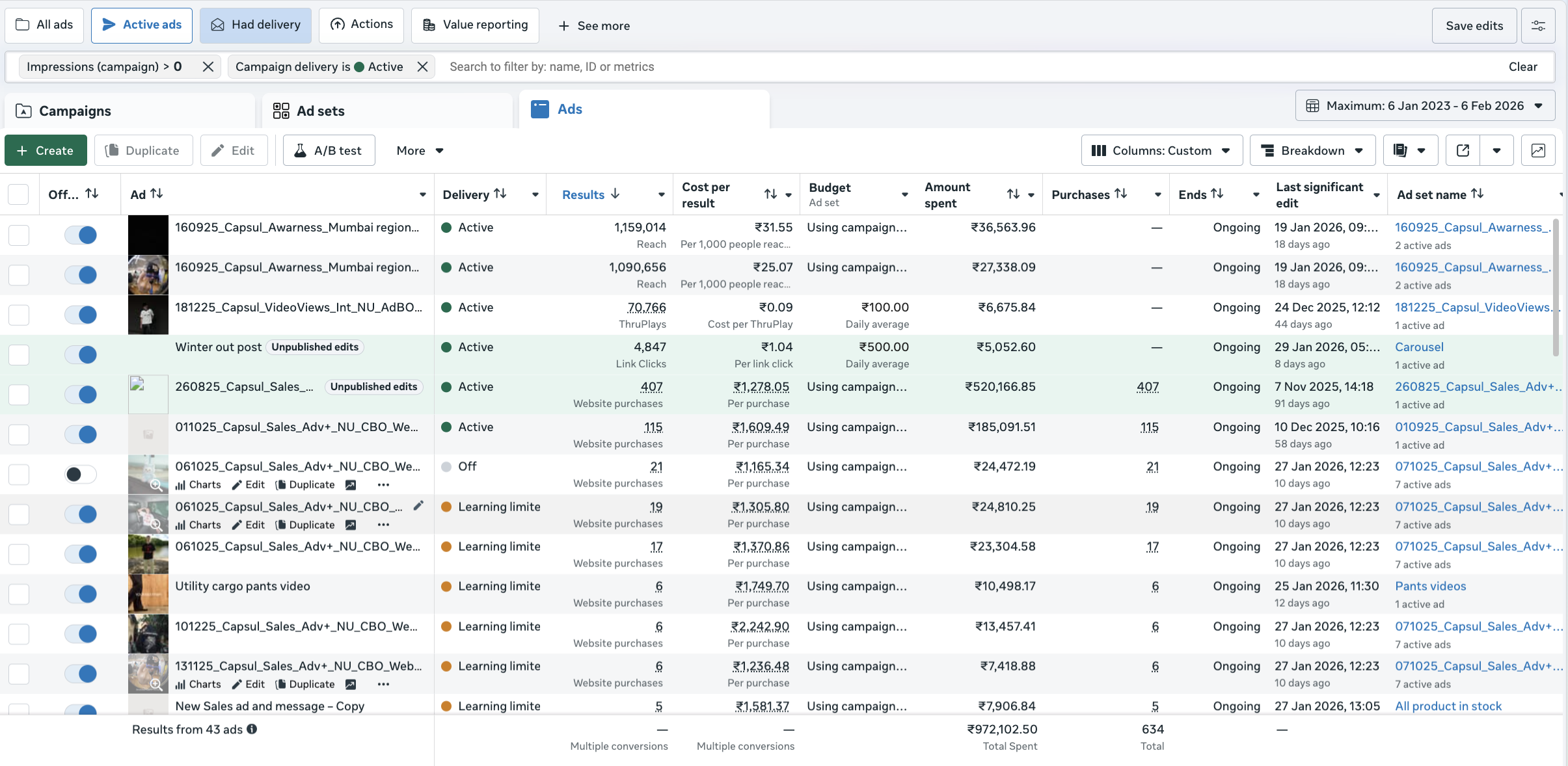Remove the Impressions campaign filter chip

coord(208,67)
